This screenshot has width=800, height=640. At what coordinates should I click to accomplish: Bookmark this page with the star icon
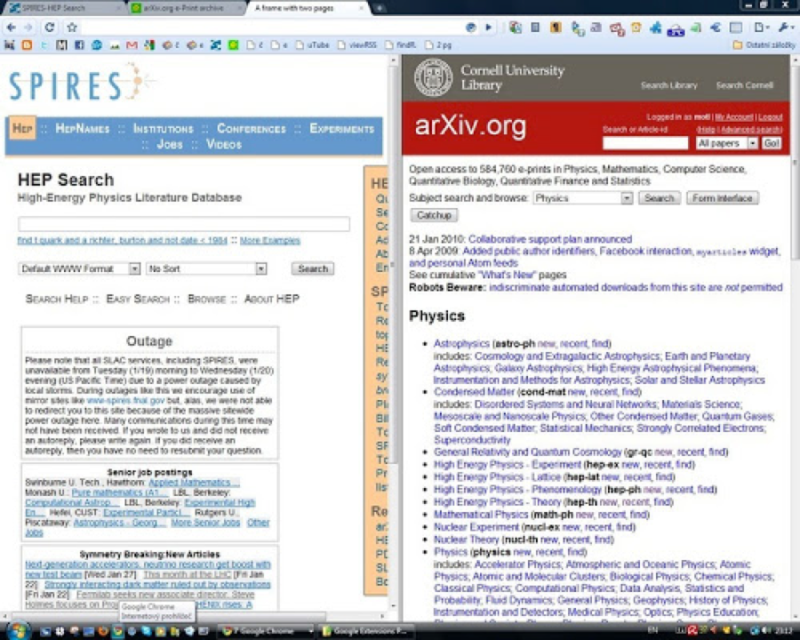tap(72, 27)
